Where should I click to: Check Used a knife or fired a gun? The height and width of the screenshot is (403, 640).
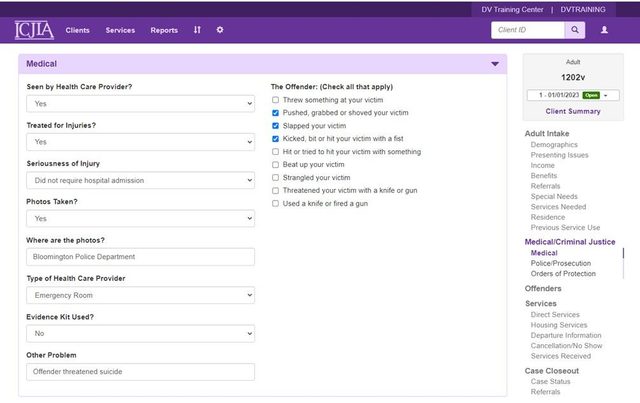276,203
